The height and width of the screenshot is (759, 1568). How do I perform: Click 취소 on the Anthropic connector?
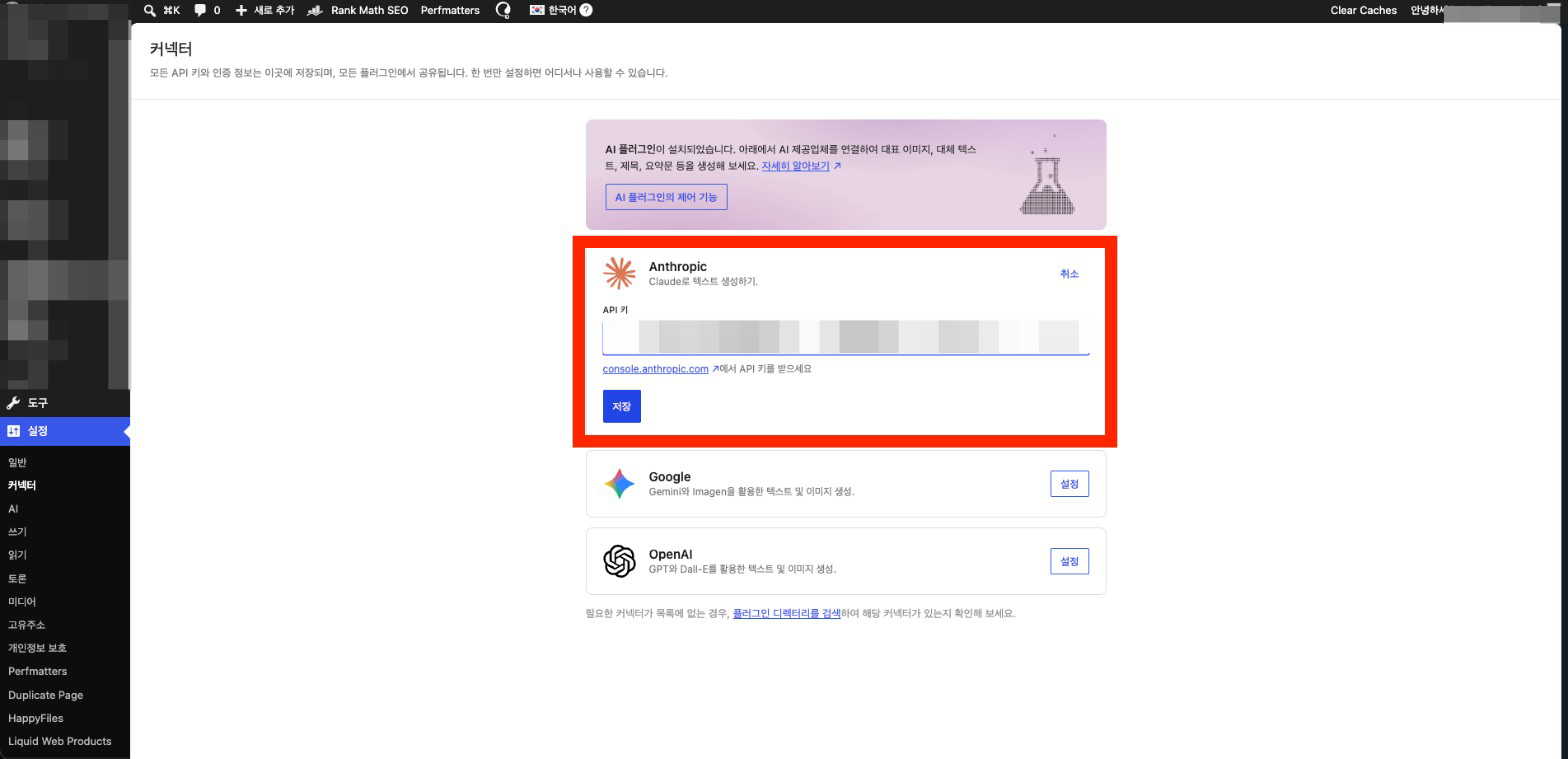point(1069,274)
